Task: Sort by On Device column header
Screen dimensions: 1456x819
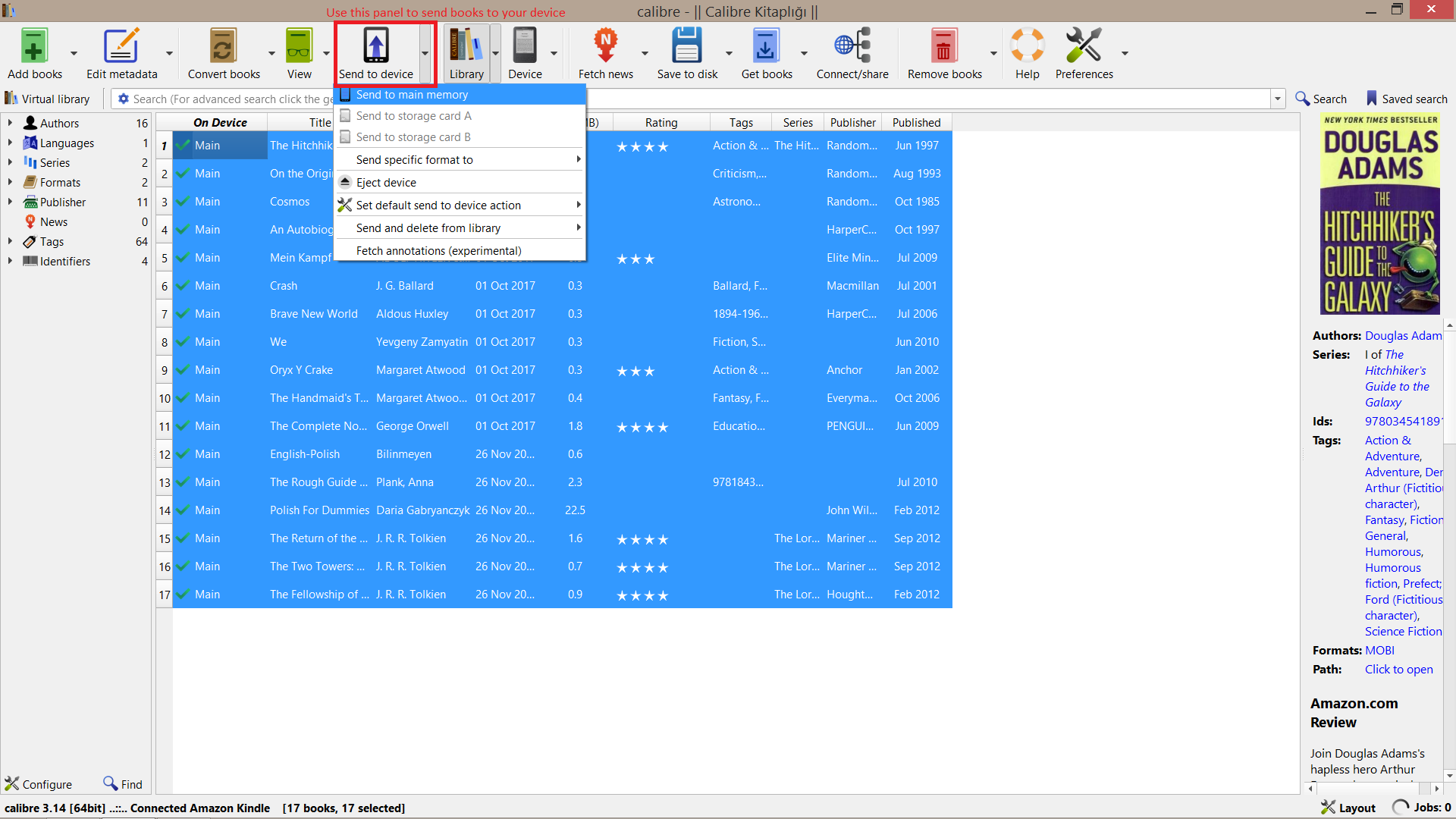Action: coord(220,123)
